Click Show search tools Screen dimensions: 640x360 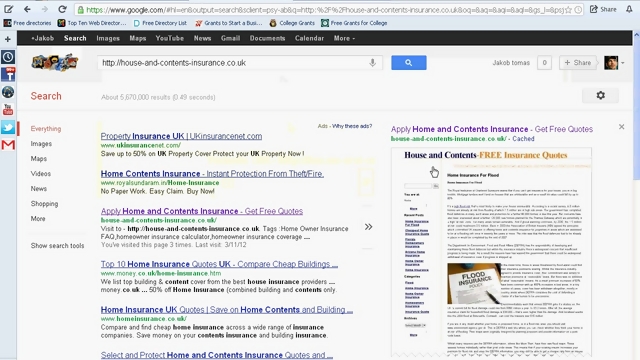58,246
